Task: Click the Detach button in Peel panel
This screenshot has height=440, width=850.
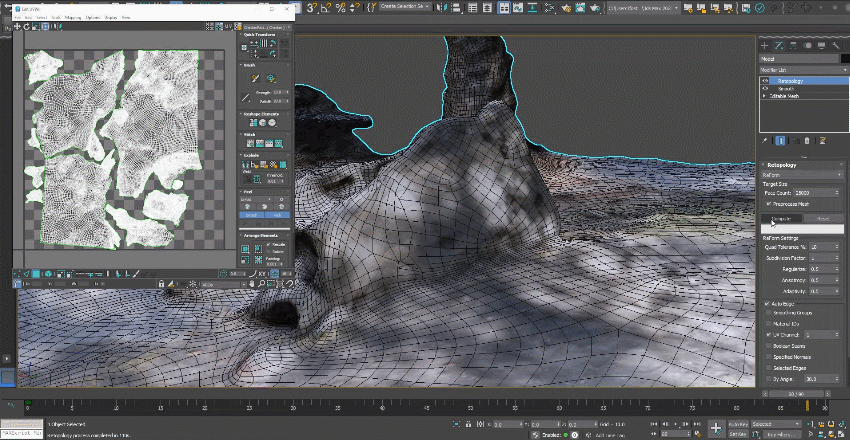Action: (x=252, y=215)
